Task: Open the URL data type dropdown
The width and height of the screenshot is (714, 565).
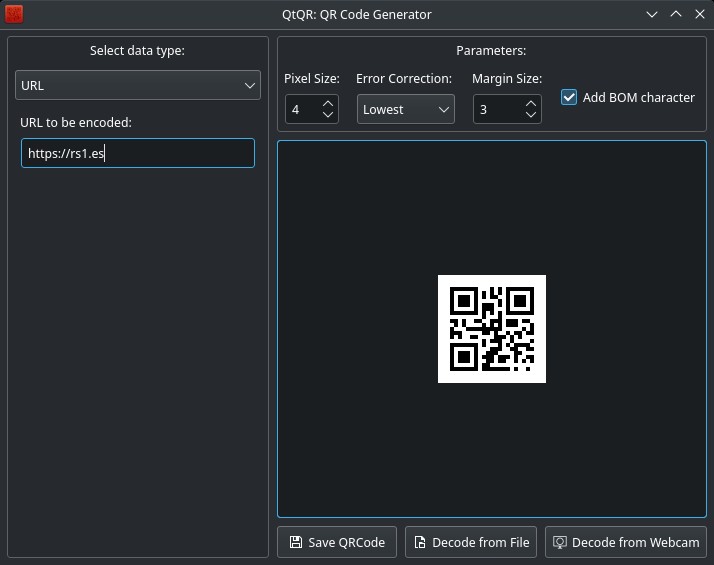Action: click(x=138, y=85)
